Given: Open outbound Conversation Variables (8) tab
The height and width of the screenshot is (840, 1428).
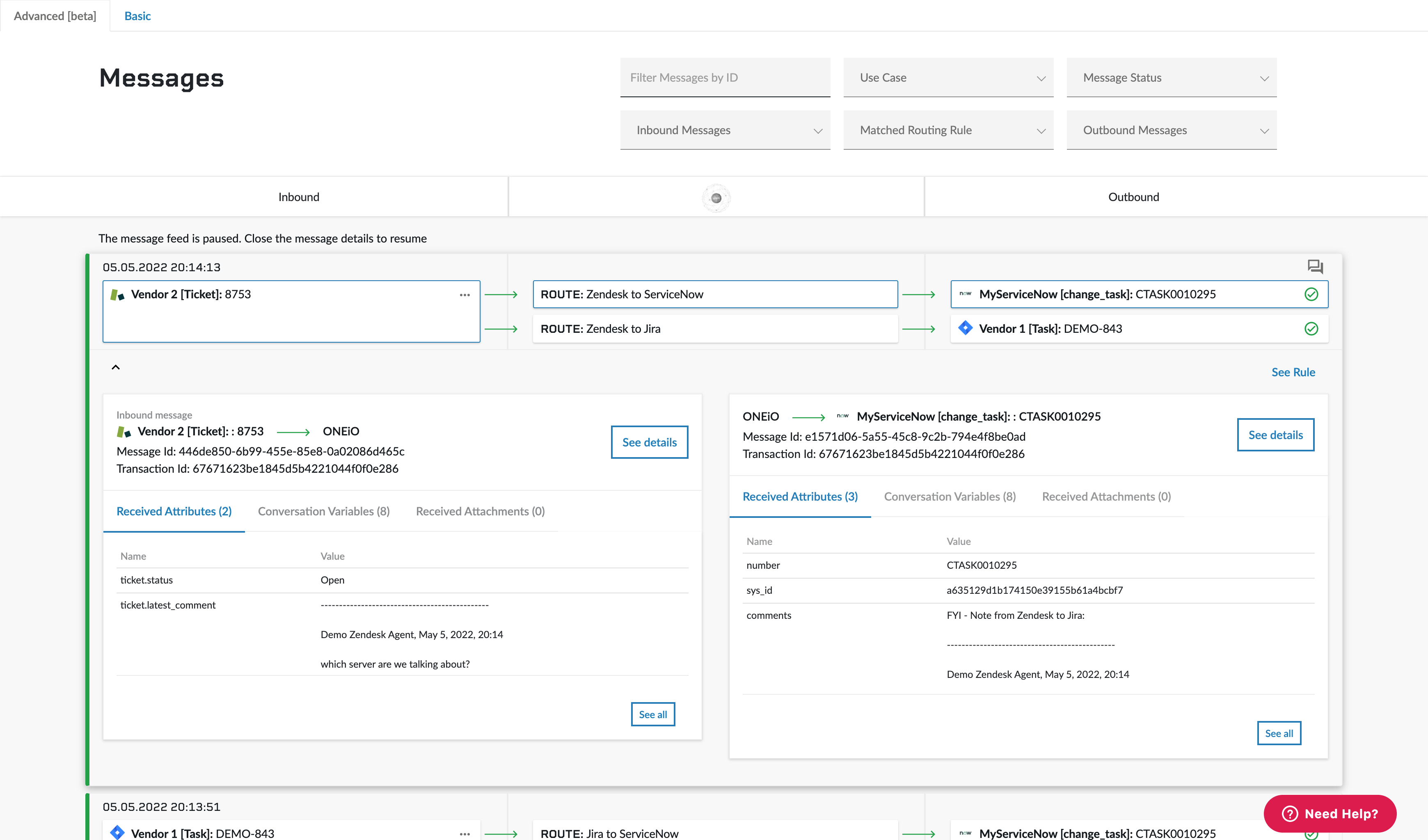Looking at the screenshot, I should point(950,497).
